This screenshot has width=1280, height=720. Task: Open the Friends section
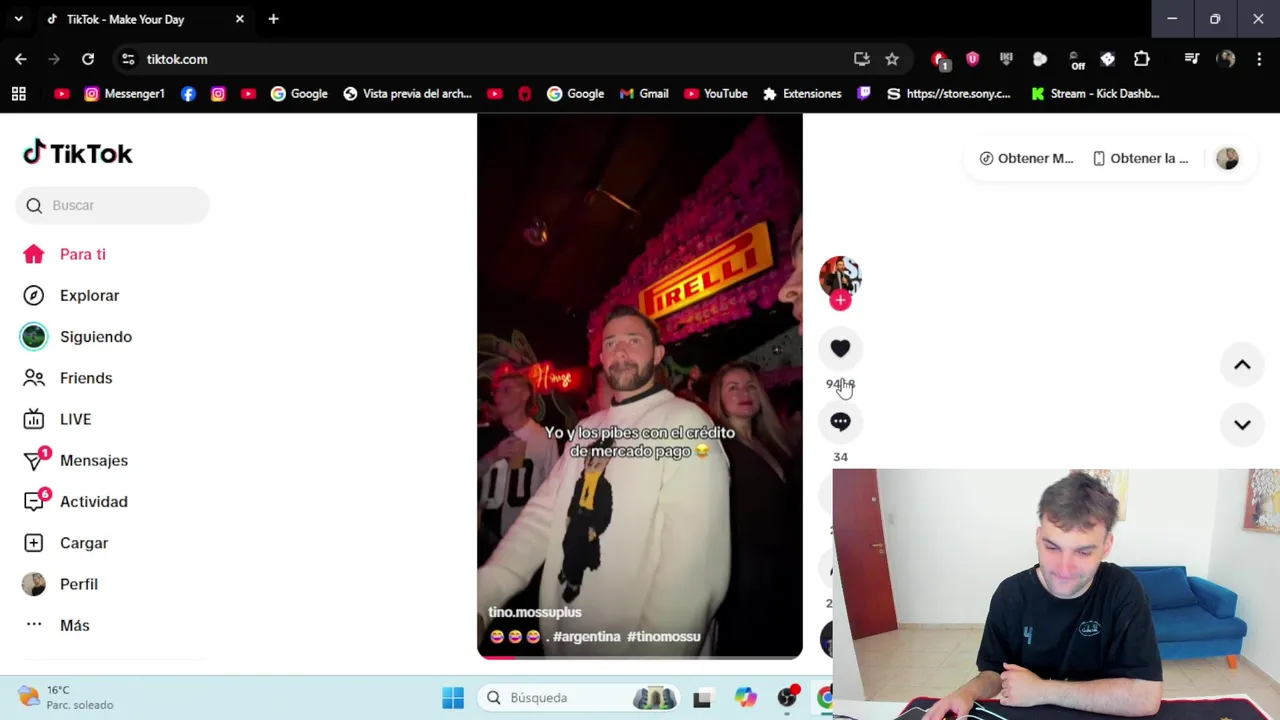(x=68, y=378)
